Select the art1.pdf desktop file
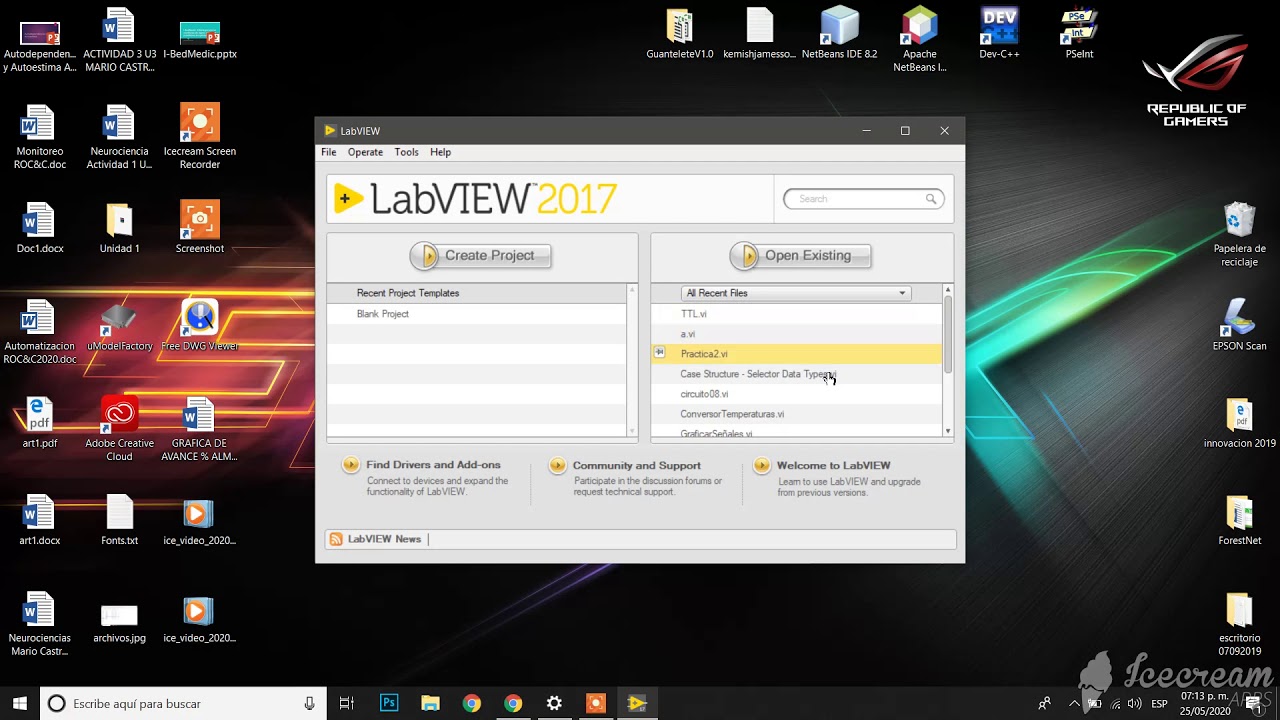Image resolution: width=1280 pixels, height=720 pixels. tap(40, 423)
